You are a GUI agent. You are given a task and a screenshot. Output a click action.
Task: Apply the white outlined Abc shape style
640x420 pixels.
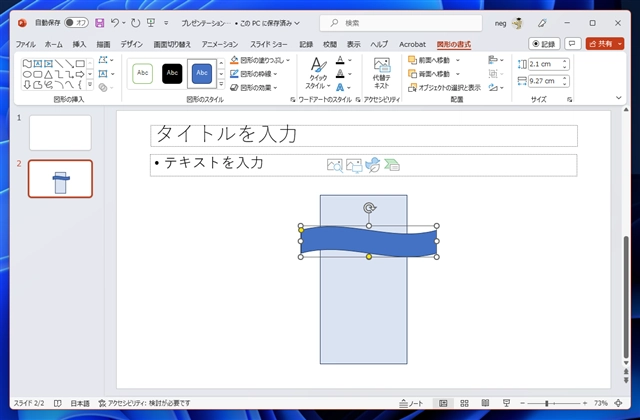click(142, 73)
